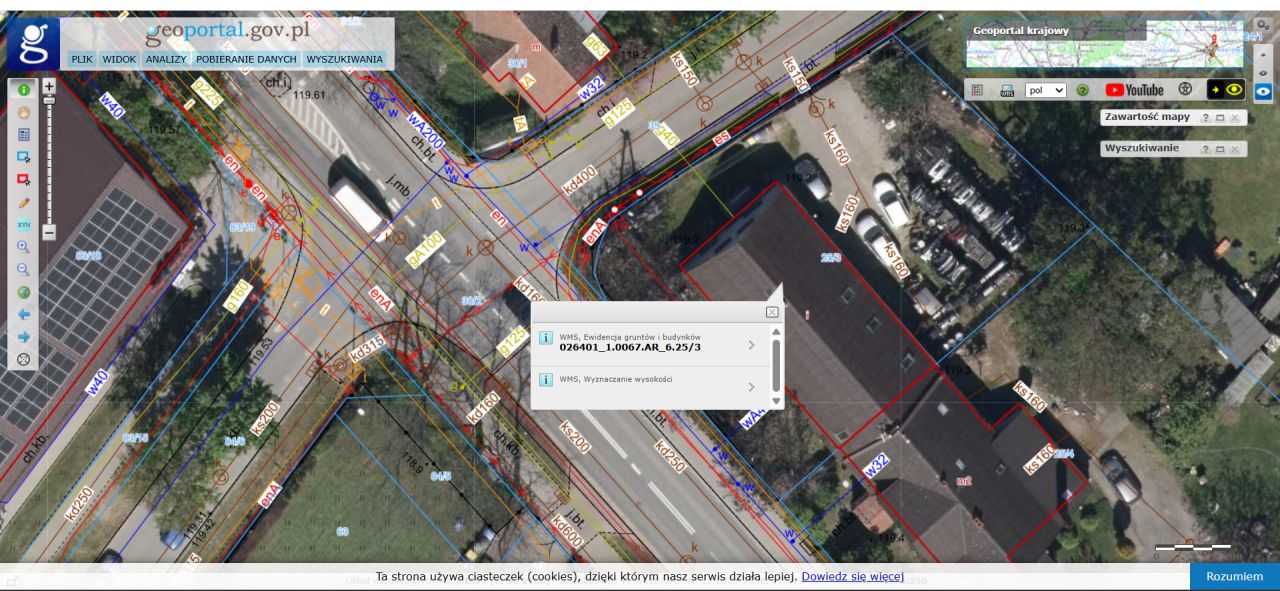Click info icon for Wyznaczanie wysokości entry
The image size is (1280, 591).
546,380
